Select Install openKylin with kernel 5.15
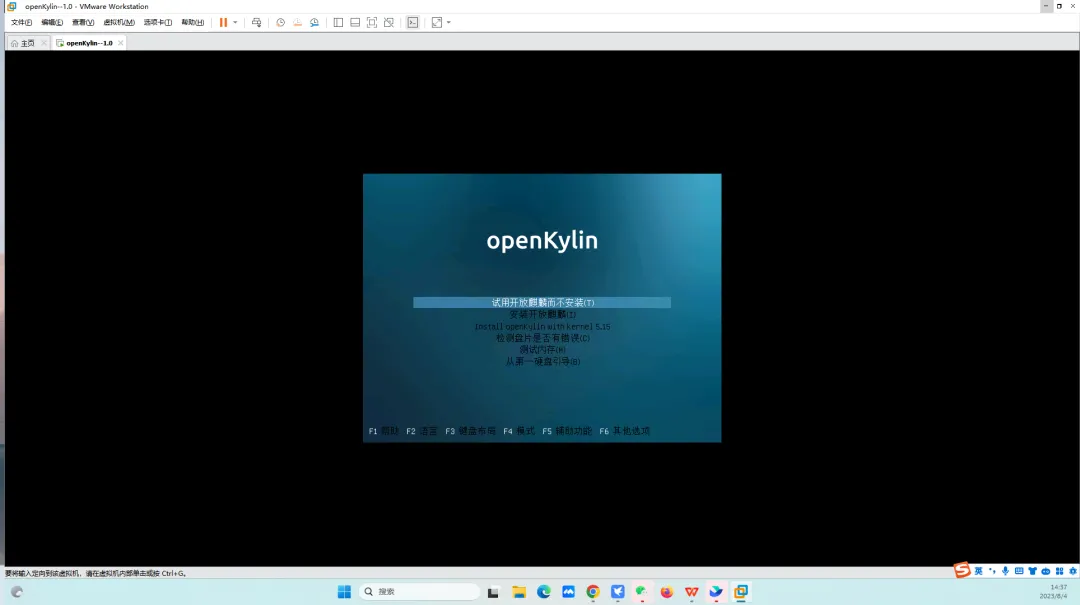The height and width of the screenshot is (605, 1080). click(x=542, y=327)
